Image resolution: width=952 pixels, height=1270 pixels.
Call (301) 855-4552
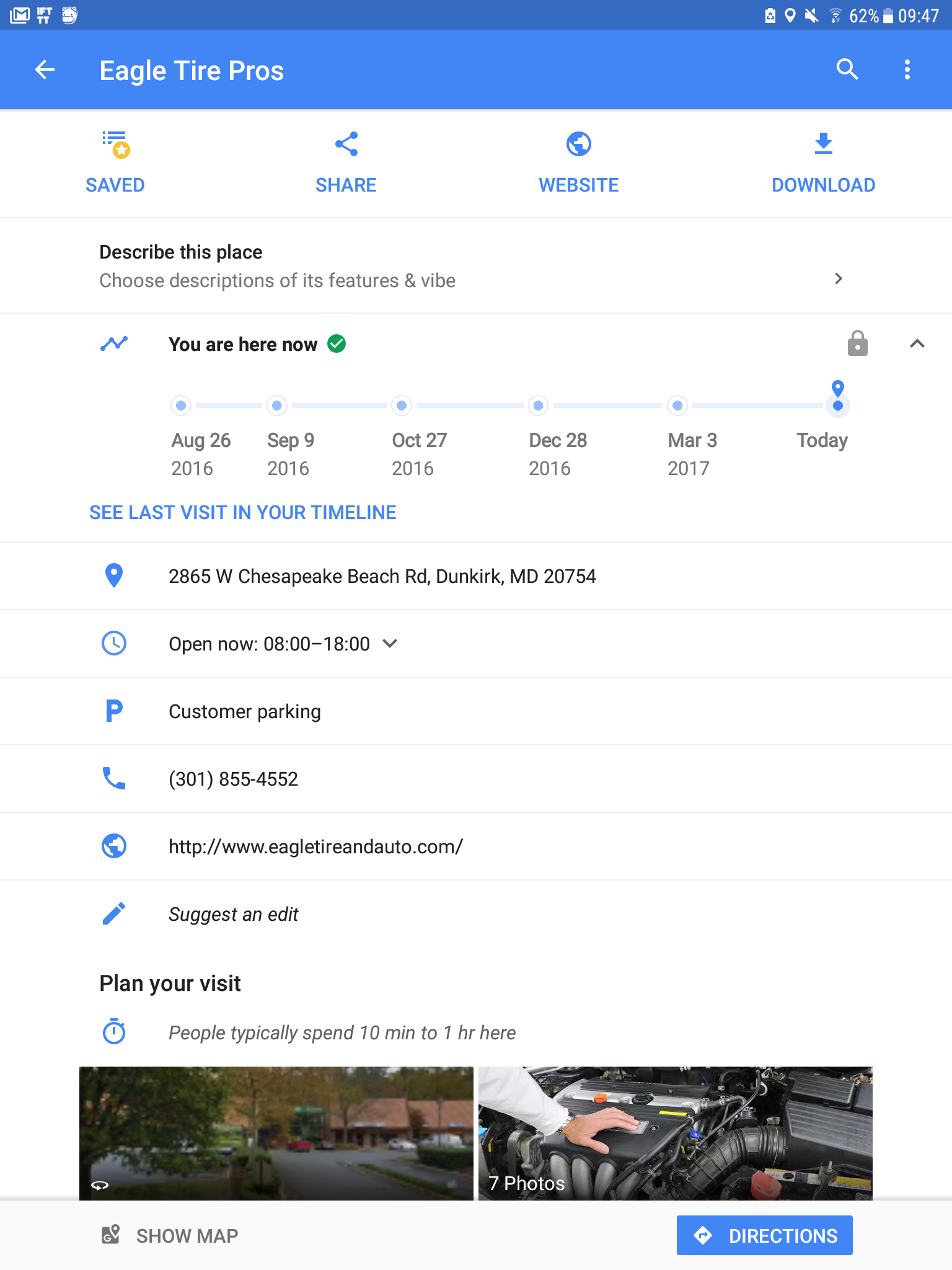pyautogui.click(x=234, y=779)
